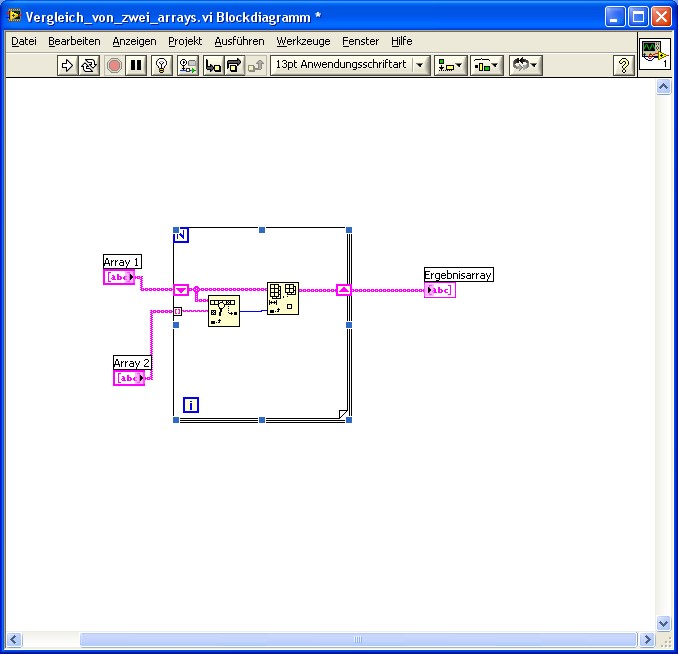Click the vertical scrollbar up arrow
678x654 pixels.
point(663,87)
